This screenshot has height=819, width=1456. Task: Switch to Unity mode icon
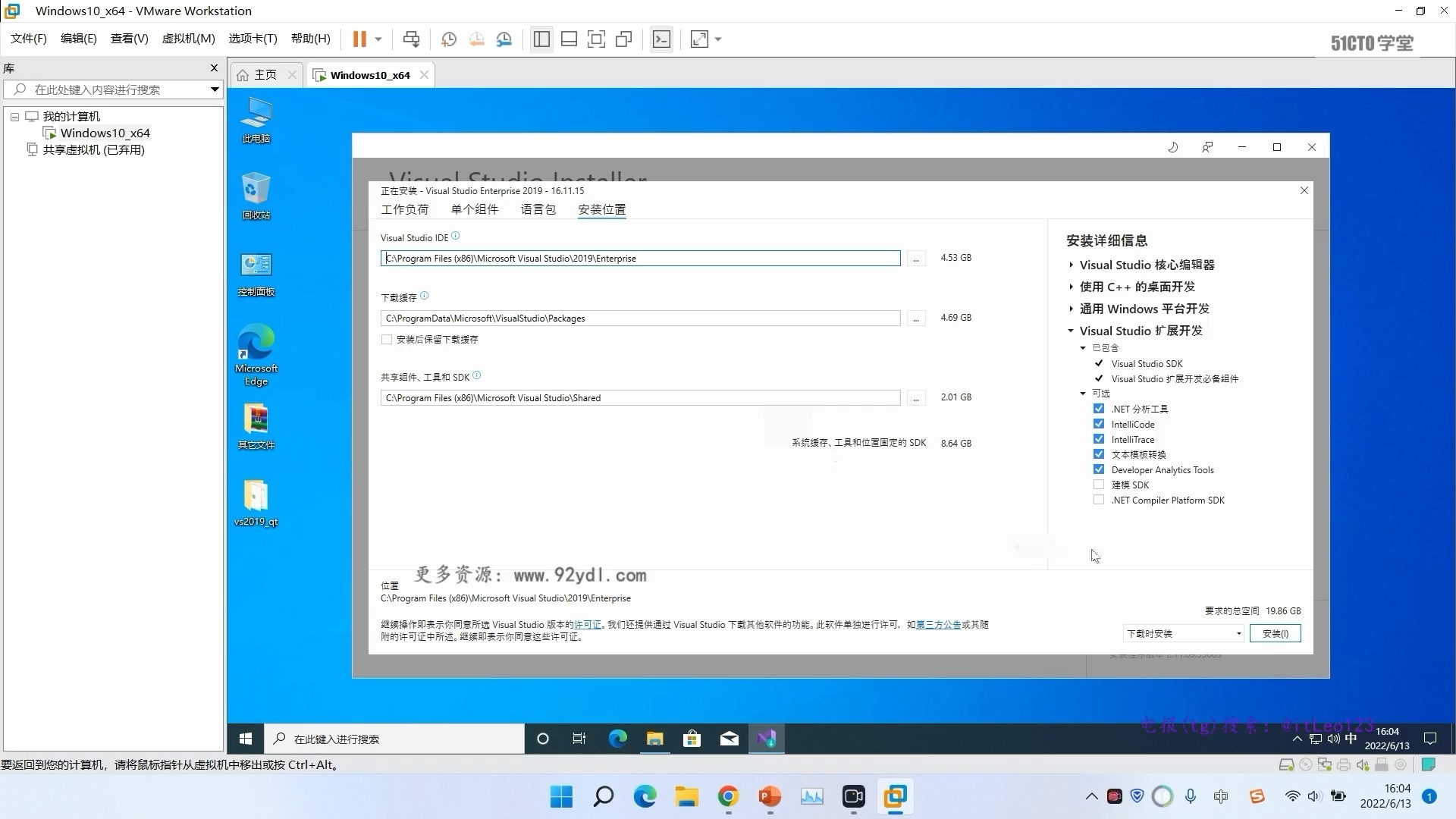click(x=624, y=39)
